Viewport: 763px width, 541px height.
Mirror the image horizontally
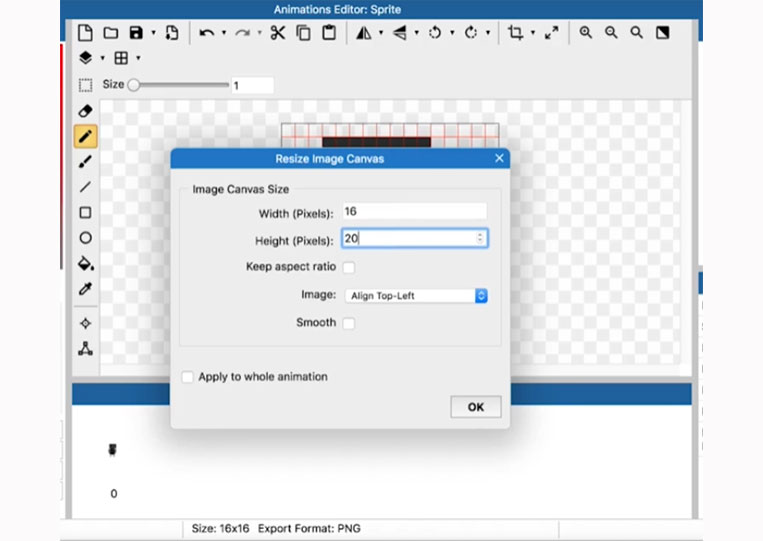click(363, 33)
